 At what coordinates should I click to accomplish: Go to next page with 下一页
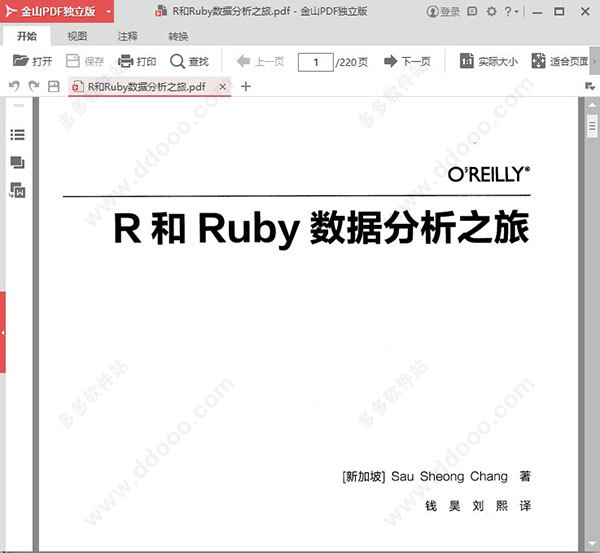[x=408, y=61]
